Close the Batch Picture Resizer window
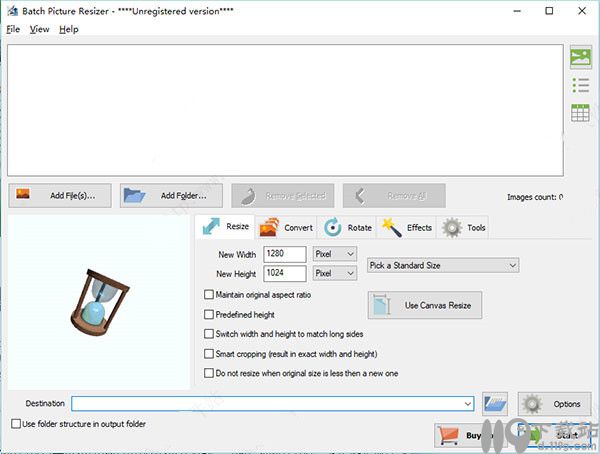Image resolution: width=600 pixels, height=454 pixels. click(x=582, y=11)
